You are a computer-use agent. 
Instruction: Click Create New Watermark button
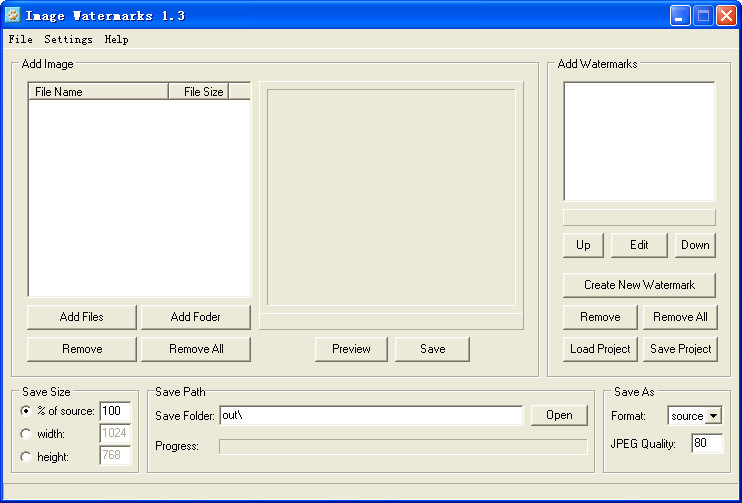[639, 285]
